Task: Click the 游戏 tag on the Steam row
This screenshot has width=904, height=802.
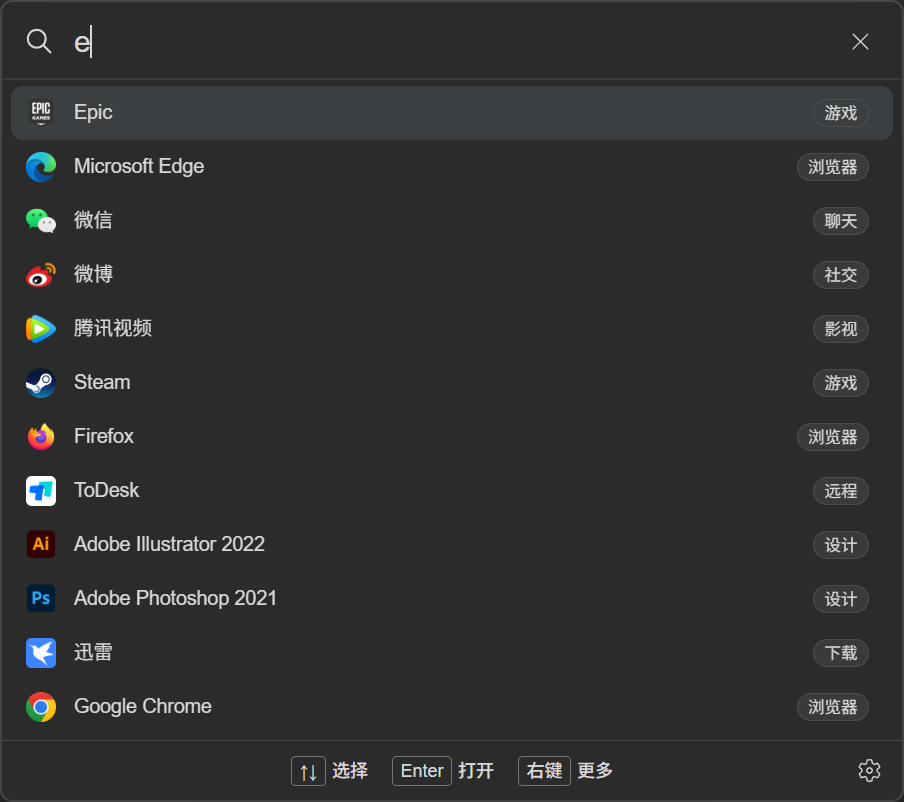Action: click(841, 383)
